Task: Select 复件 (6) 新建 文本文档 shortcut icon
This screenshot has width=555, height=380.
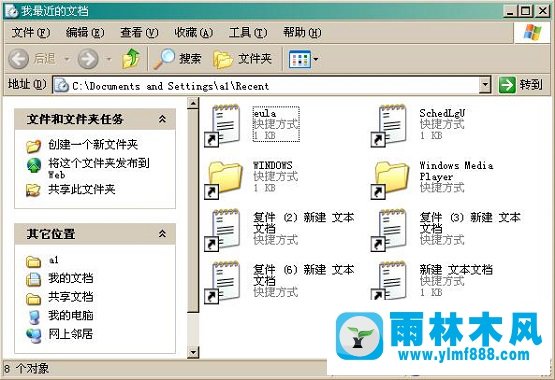Action: coord(223,282)
